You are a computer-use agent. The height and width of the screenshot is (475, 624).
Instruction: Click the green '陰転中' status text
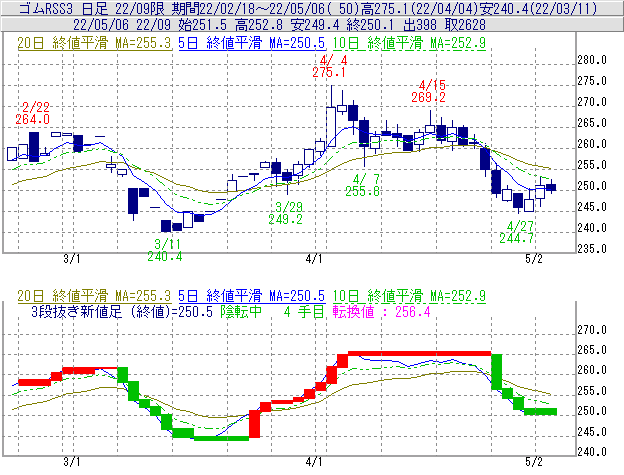[242, 312]
